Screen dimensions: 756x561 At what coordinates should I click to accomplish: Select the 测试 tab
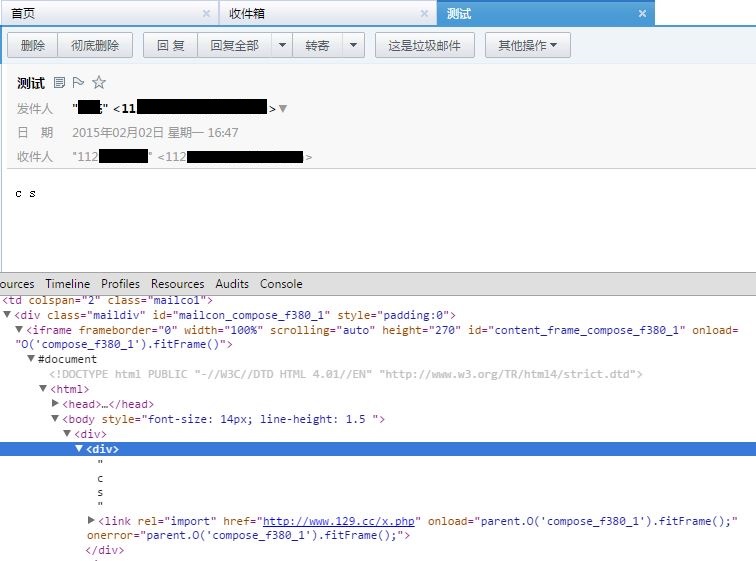pyautogui.click(x=546, y=13)
